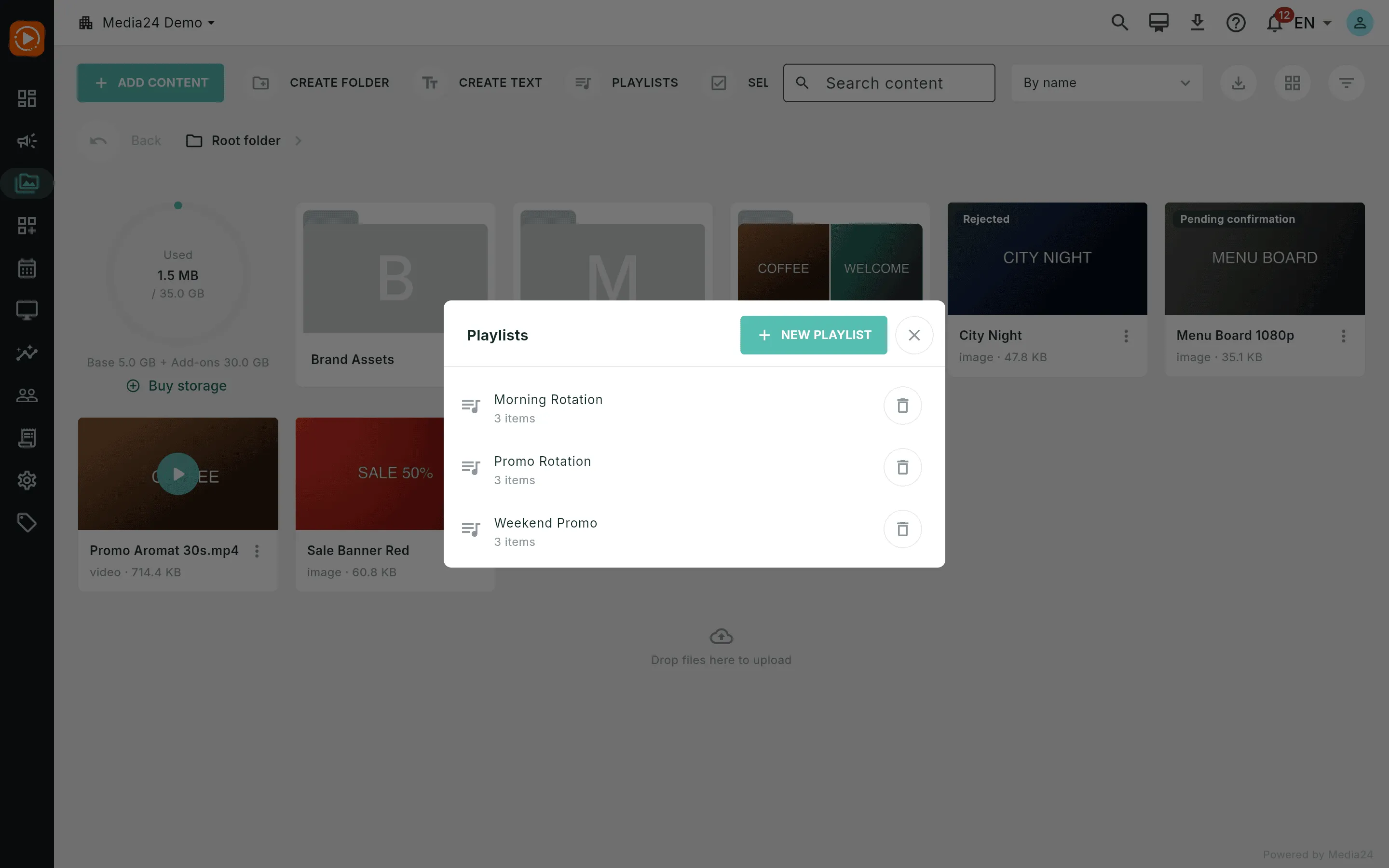This screenshot has width=1389, height=868.
Task: Open City Night more options menu
Action: click(x=1126, y=336)
